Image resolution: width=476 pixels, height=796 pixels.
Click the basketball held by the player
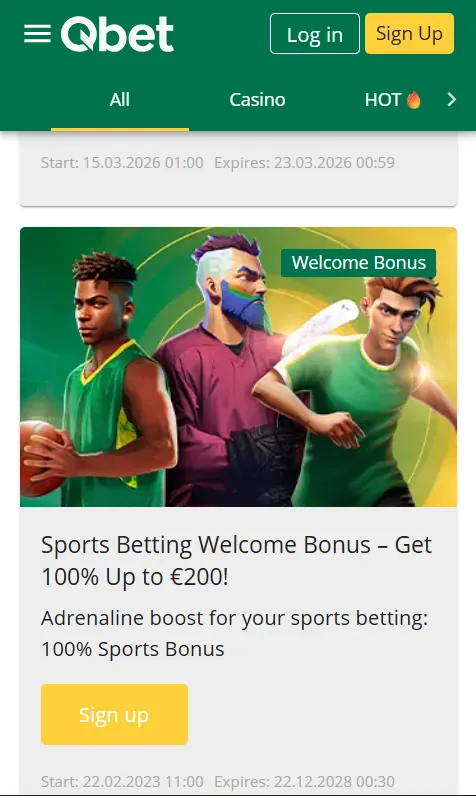click(x=41, y=458)
